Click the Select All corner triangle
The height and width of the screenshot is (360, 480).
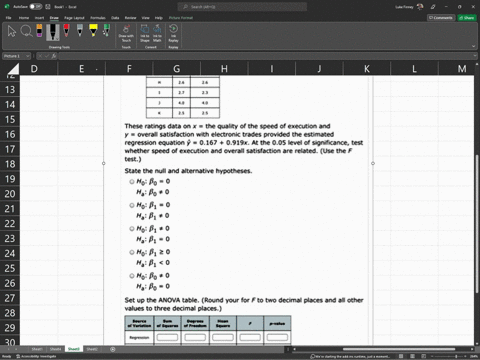tap(13, 69)
